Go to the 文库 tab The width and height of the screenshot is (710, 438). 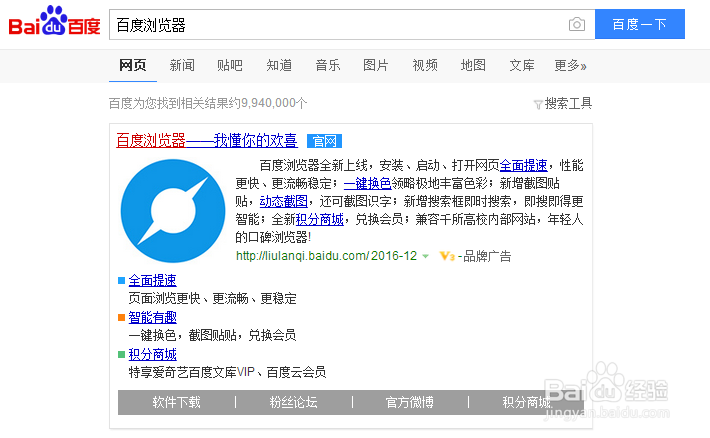522,65
